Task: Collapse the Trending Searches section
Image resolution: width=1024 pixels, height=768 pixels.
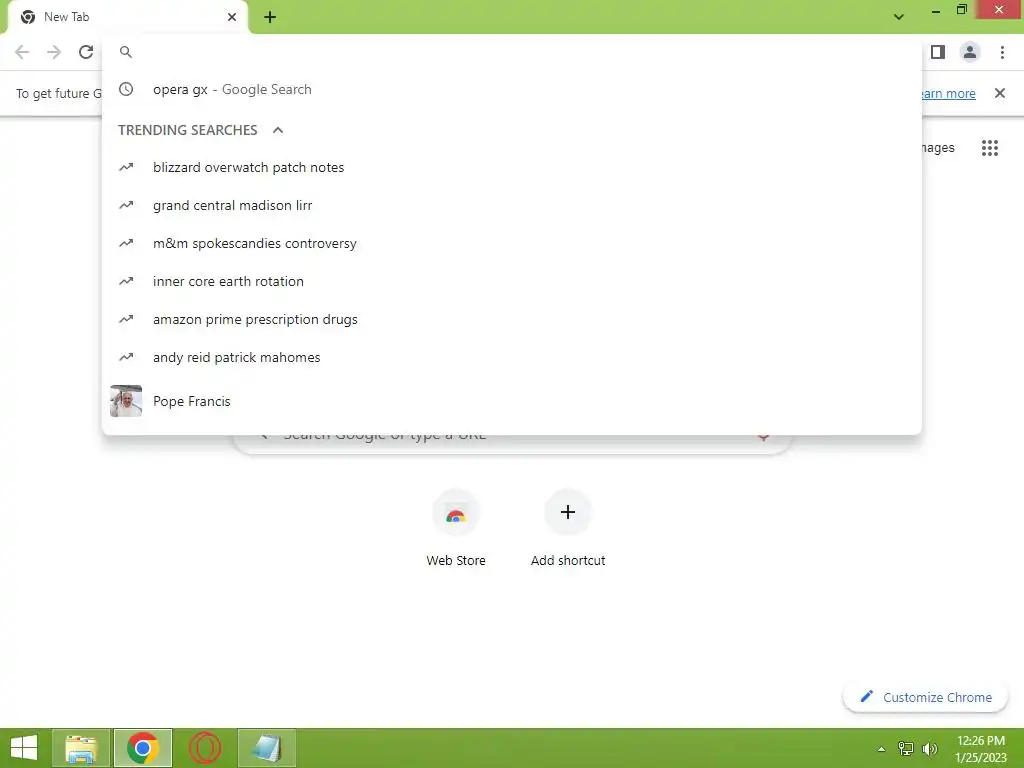Action: tap(278, 130)
